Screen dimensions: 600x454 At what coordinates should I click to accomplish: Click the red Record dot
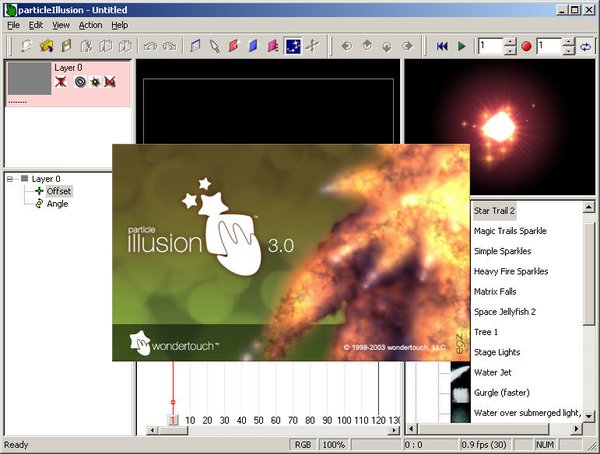pos(525,46)
